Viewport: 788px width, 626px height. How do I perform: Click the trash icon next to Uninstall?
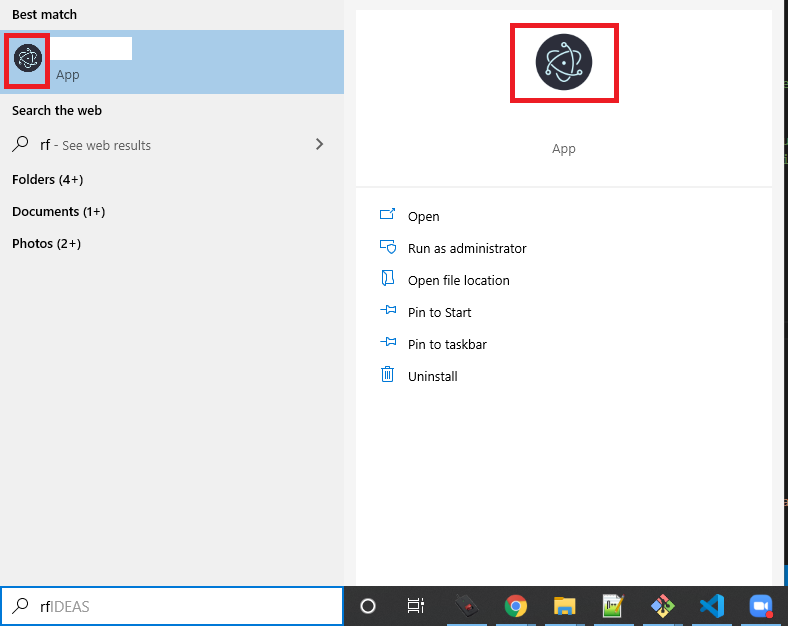click(387, 374)
